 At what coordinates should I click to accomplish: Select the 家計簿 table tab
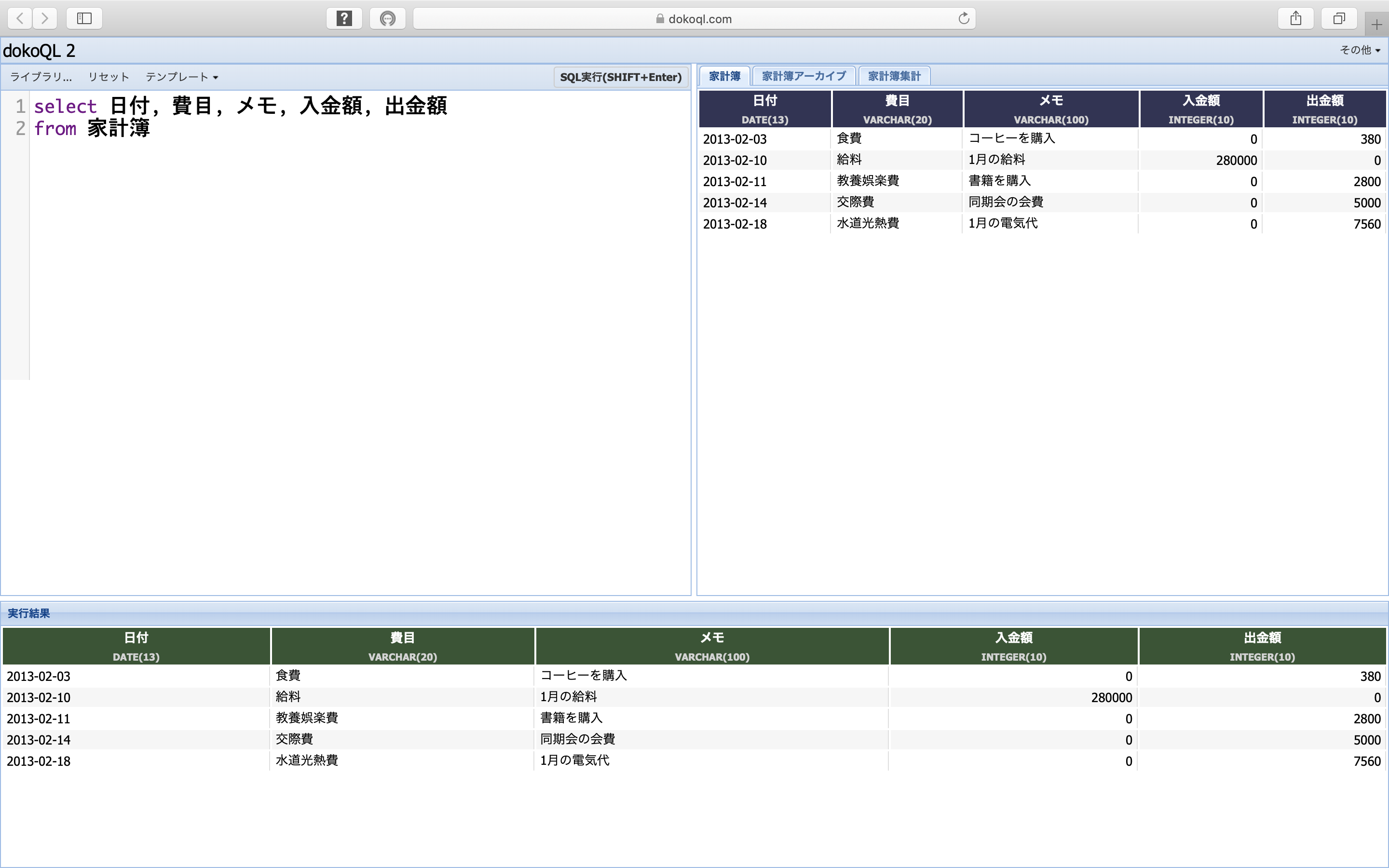pyautogui.click(x=724, y=76)
